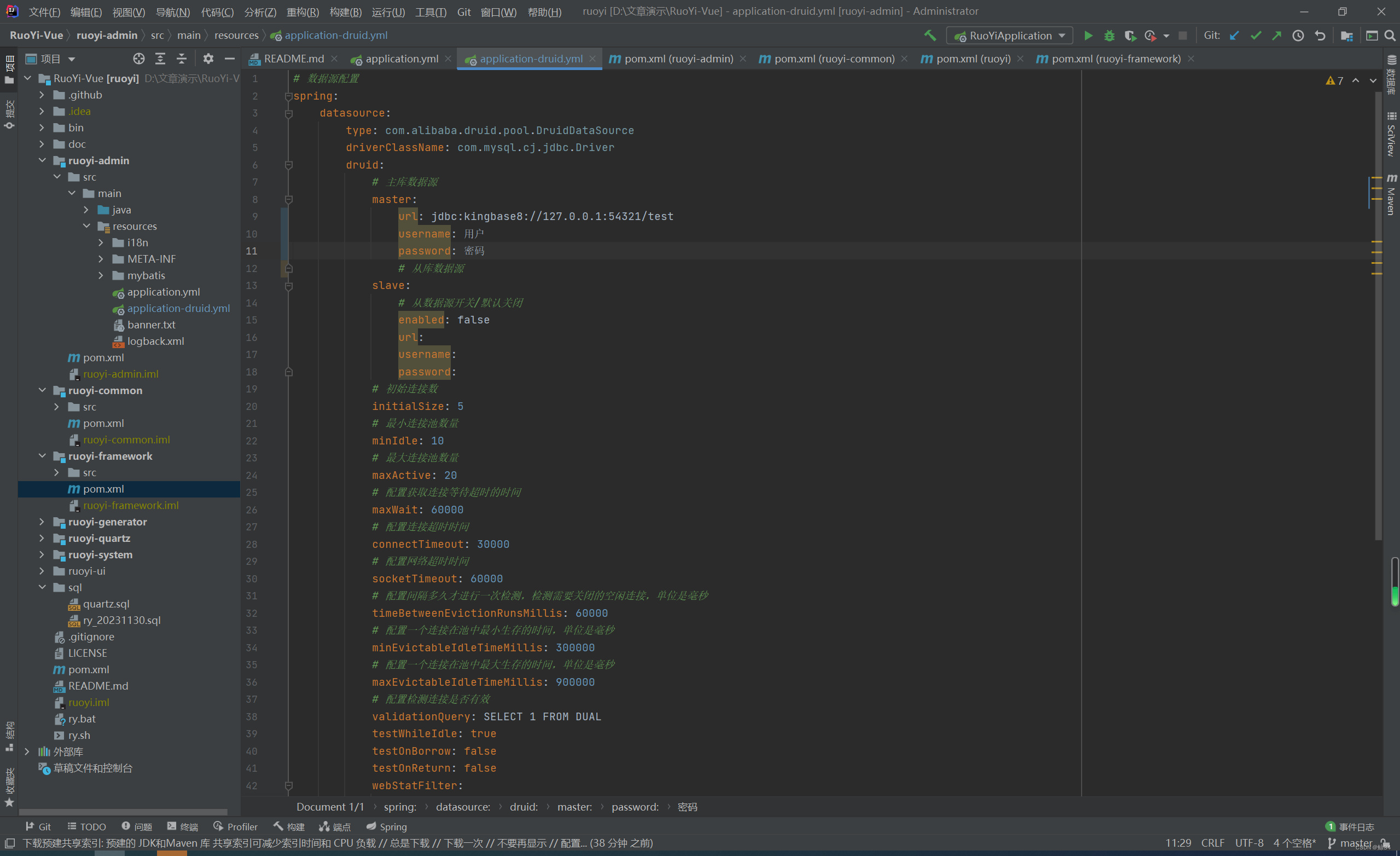
Task: Collapse the ruoyi-admin module folder
Action: (x=42, y=160)
